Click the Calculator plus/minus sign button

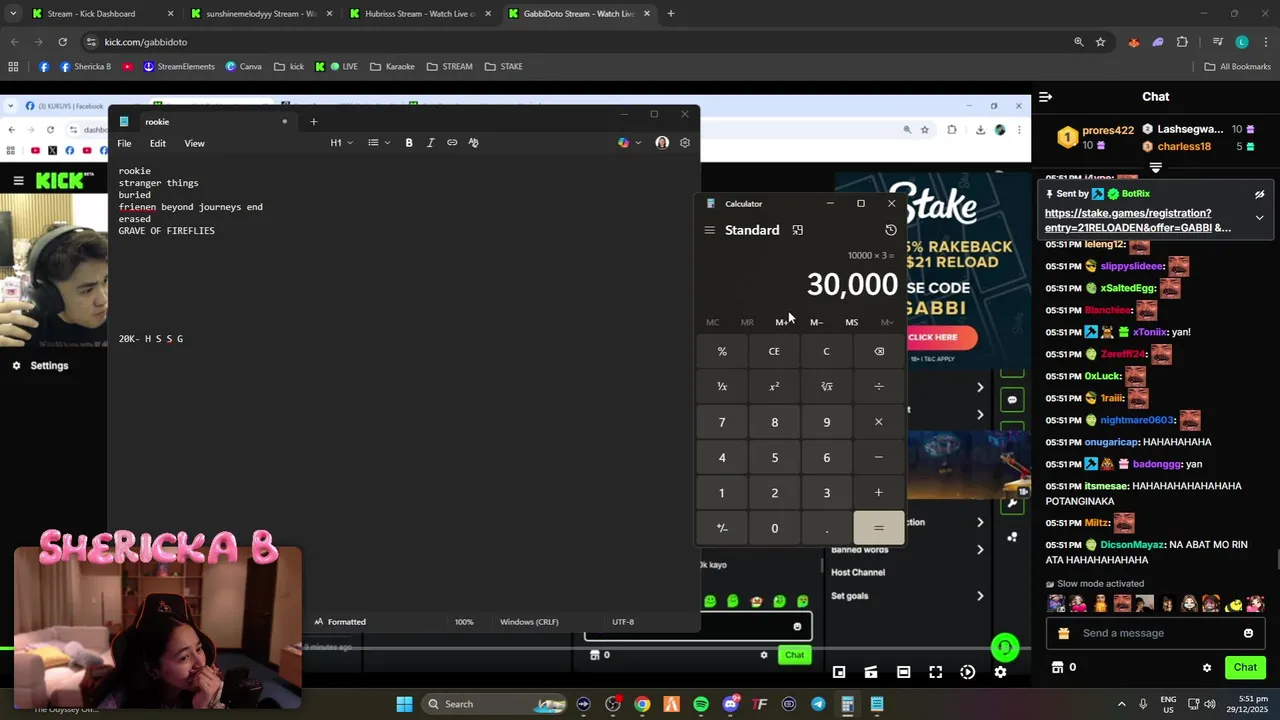click(722, 528)
